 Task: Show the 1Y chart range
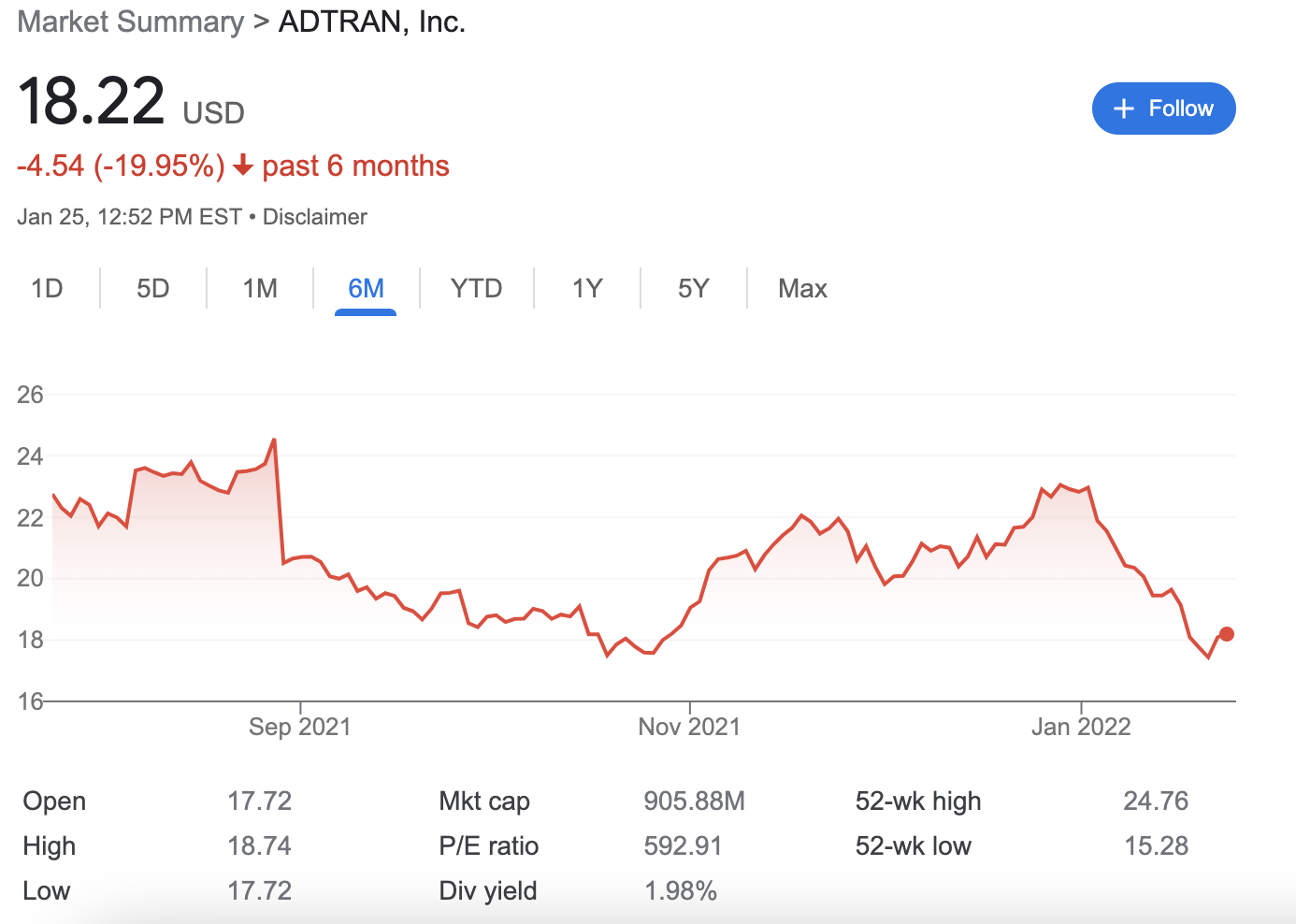click(587, 288)
